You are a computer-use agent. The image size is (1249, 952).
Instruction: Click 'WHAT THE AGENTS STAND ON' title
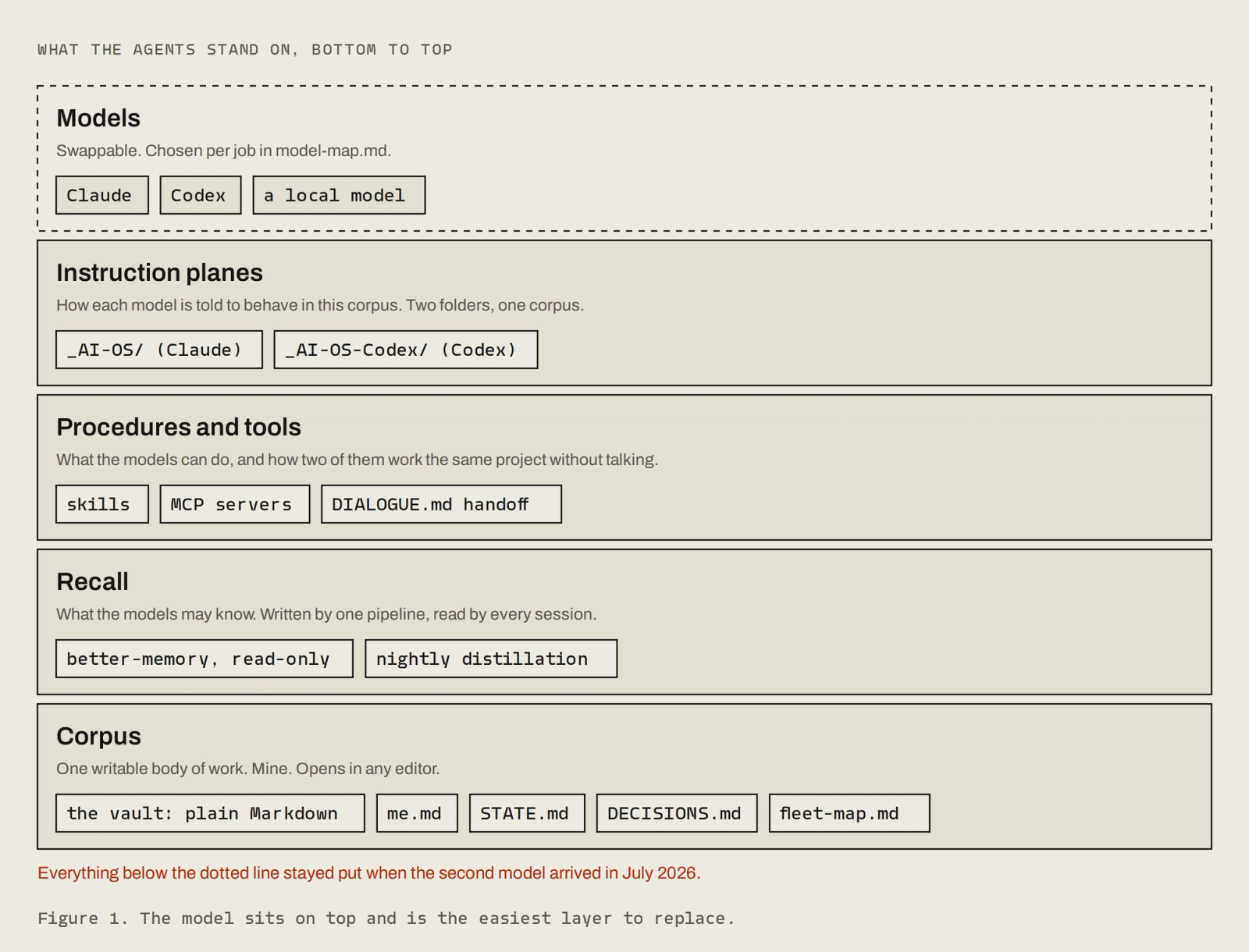pyautogui.click(x=245, y=50)
